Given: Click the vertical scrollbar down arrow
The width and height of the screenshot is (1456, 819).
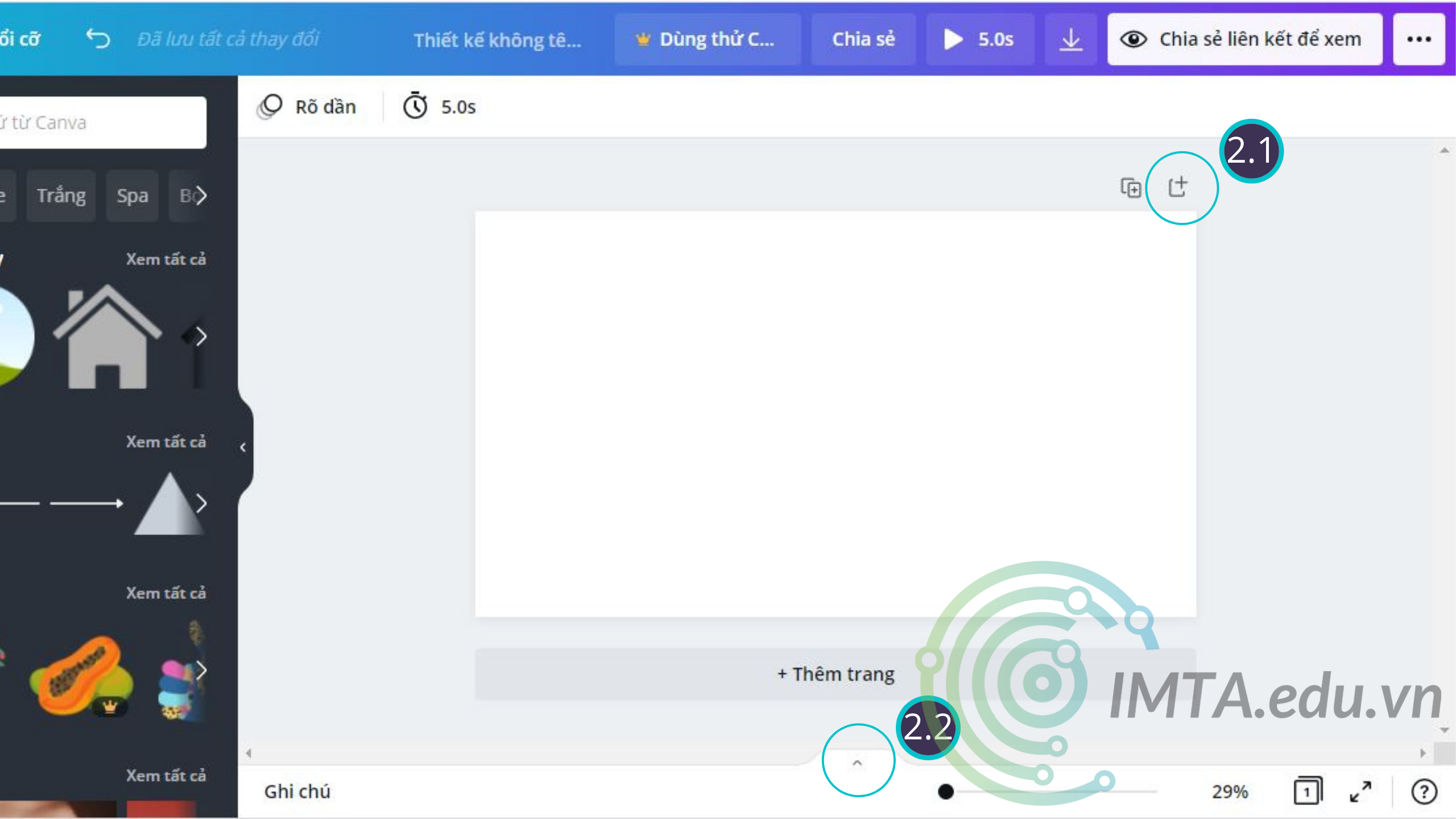Looking at the screenshot, I should tap(1445, 730).
